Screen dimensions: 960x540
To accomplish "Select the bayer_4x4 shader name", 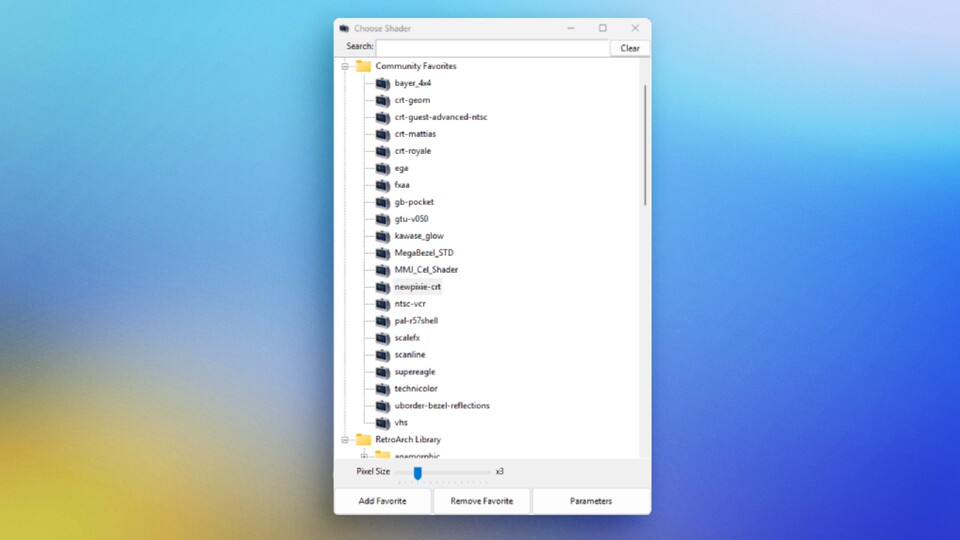I will tap(413, 83).
